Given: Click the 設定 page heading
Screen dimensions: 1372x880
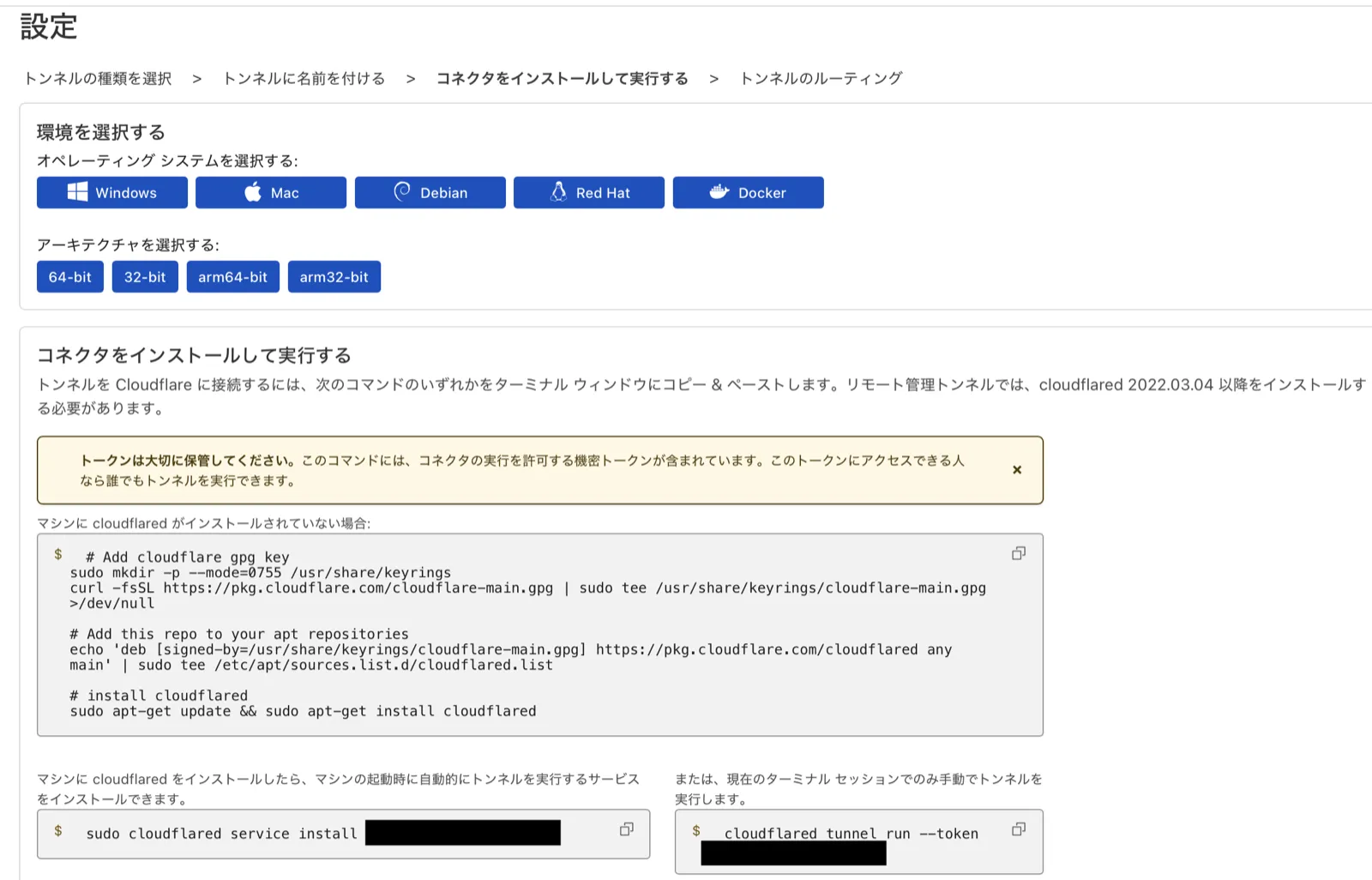Looking at the screenshot, I should click(x=46, y=27).
